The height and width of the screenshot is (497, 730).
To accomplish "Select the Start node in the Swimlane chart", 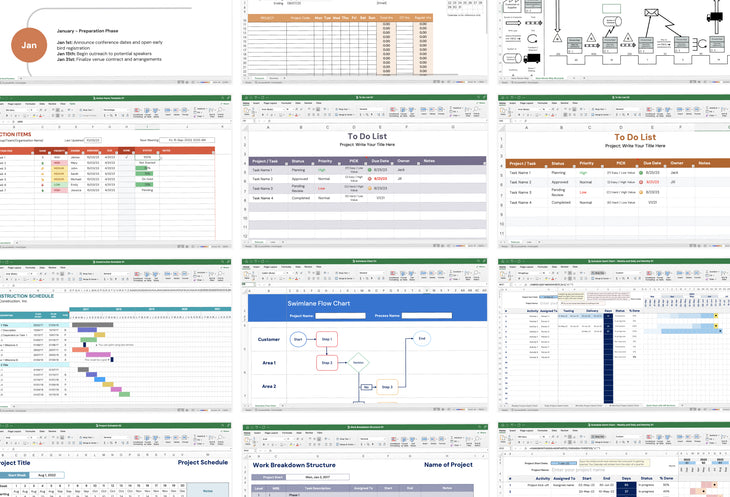I will tap(298, 339).
